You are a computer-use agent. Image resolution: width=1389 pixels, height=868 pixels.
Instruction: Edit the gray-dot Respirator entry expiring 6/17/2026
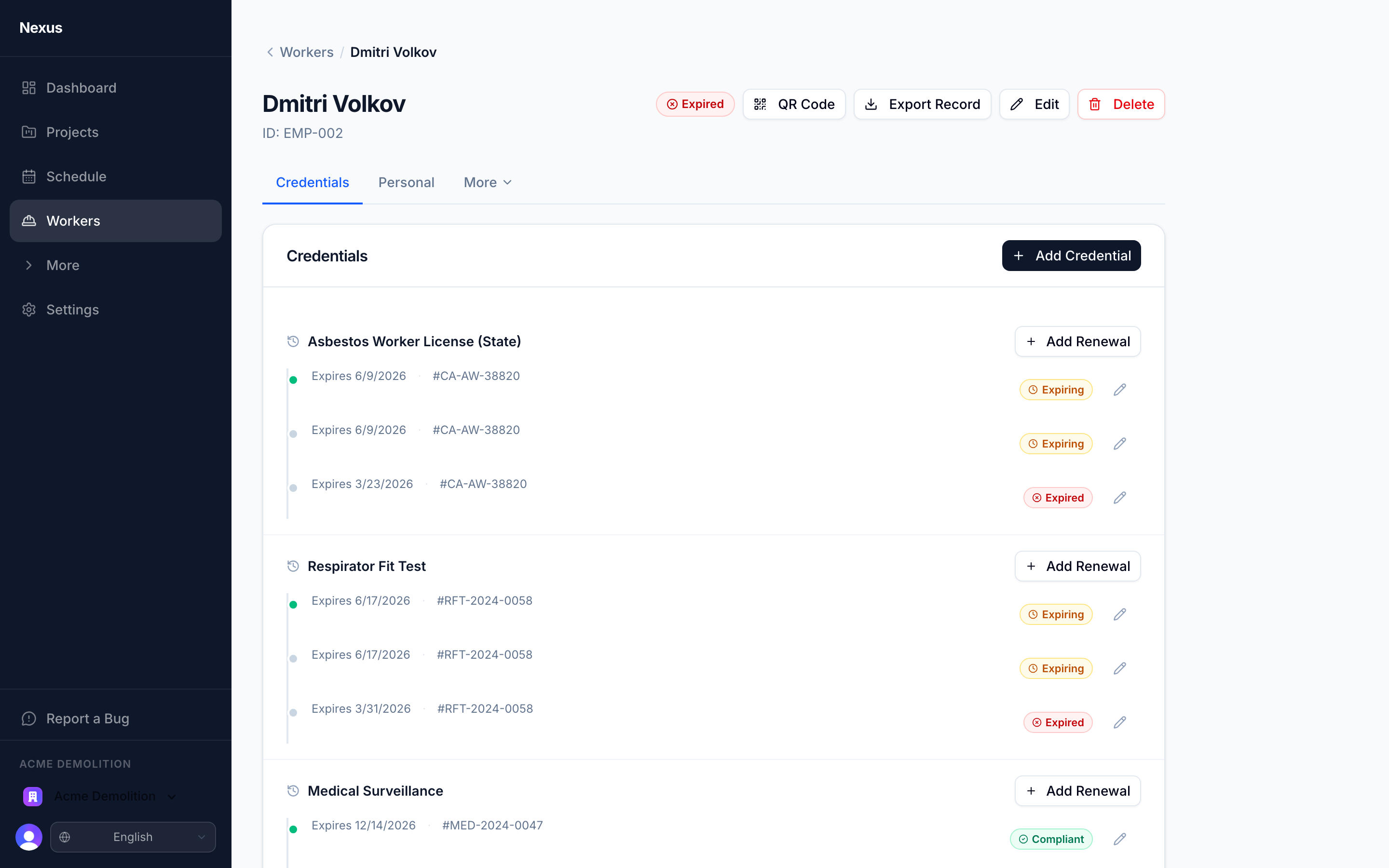(1119, 668)
